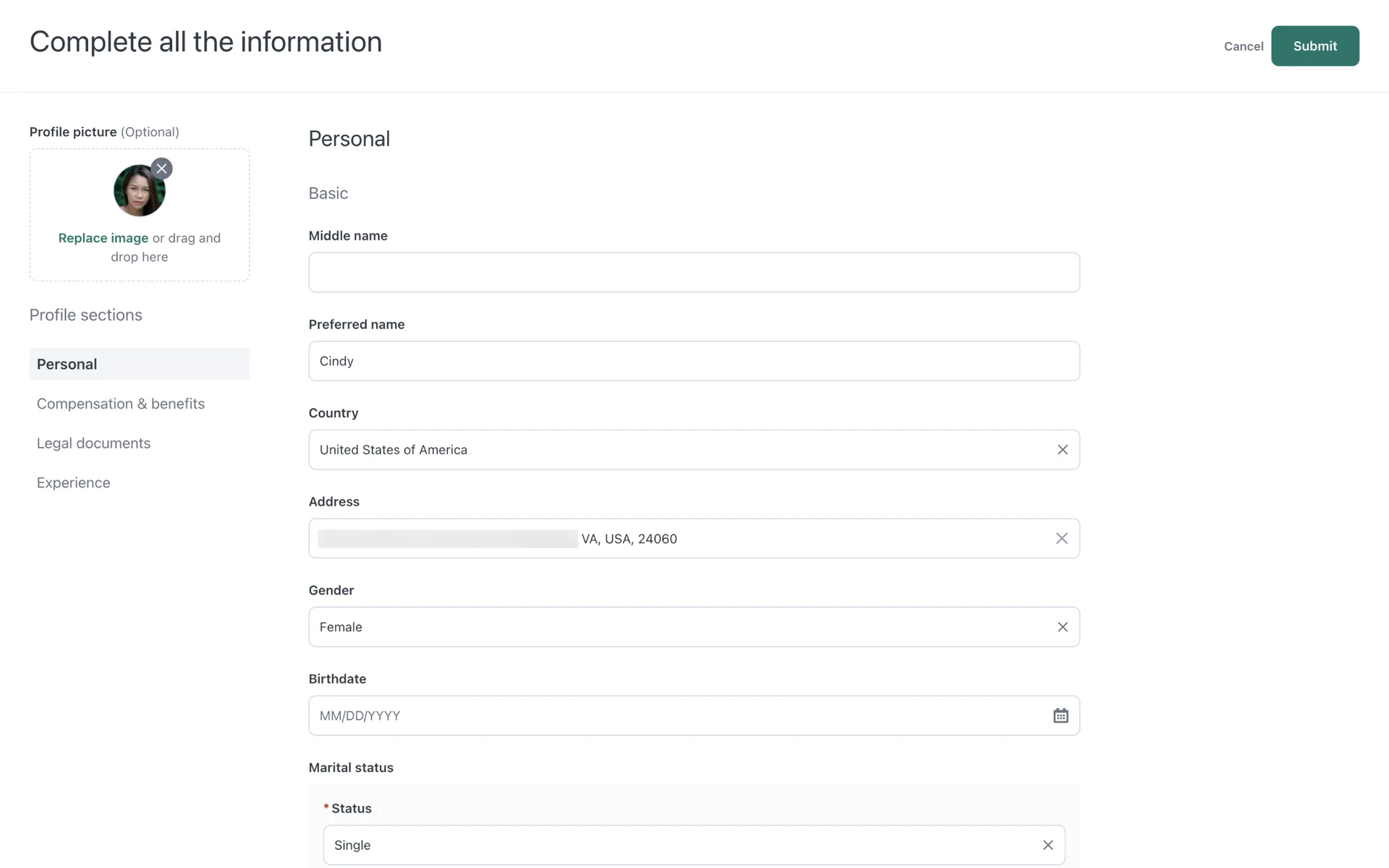Go to Compensation & benefits section
1389x868 pixels.
click(121, 404)
